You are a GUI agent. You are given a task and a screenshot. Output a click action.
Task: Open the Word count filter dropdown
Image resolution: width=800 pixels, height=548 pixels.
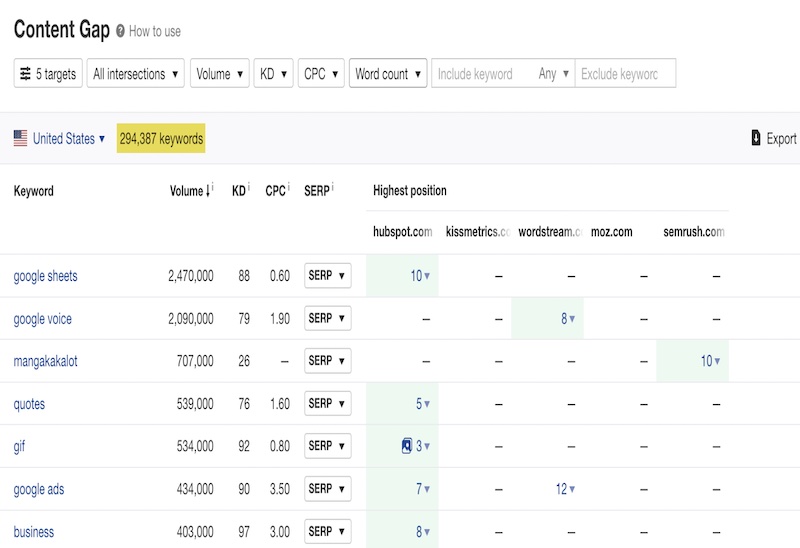click(x=388, y=73)
